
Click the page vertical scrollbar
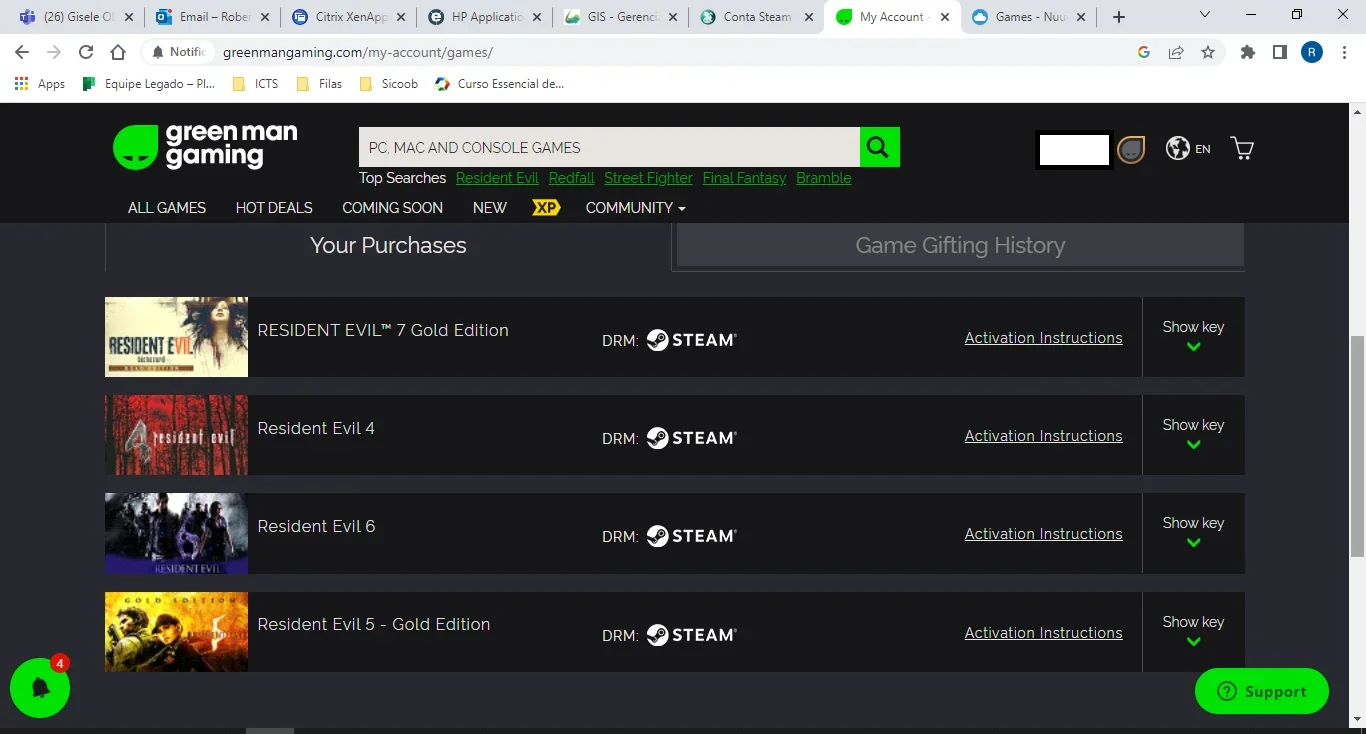(x=1357, y=445)
